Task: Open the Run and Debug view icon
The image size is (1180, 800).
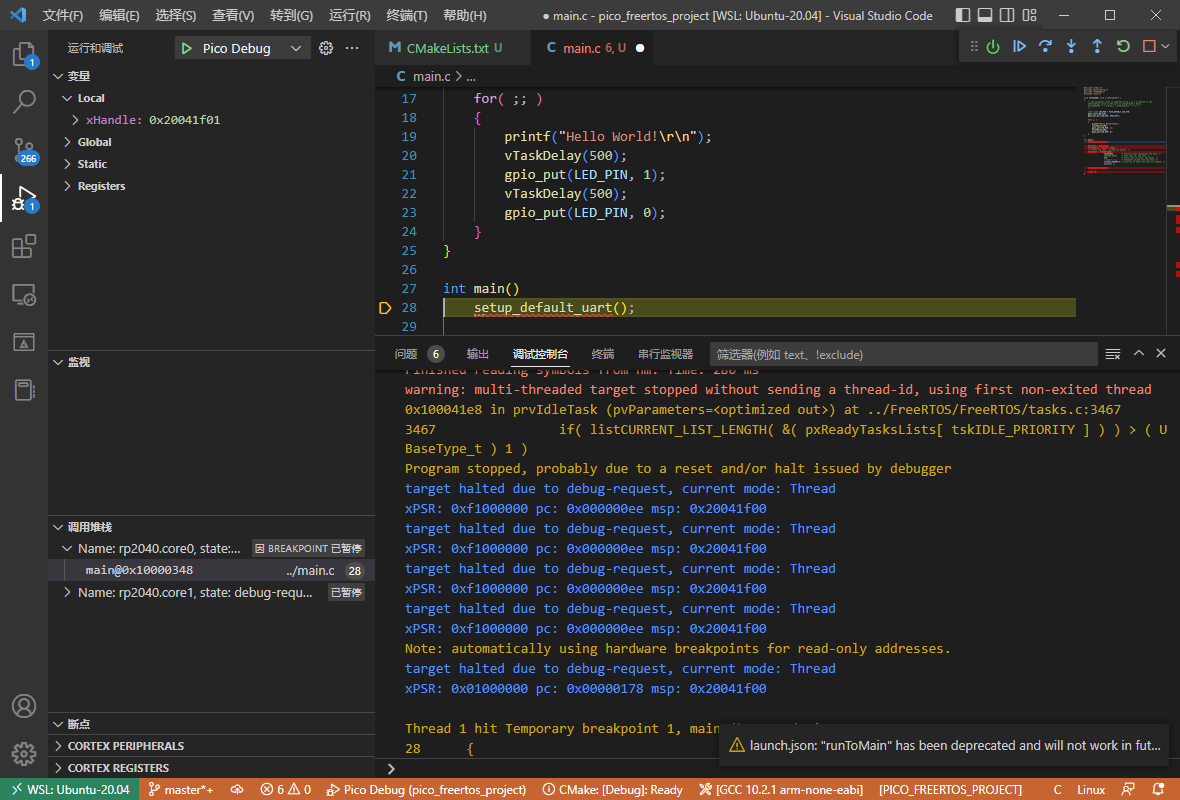Action: pos(24,199)
